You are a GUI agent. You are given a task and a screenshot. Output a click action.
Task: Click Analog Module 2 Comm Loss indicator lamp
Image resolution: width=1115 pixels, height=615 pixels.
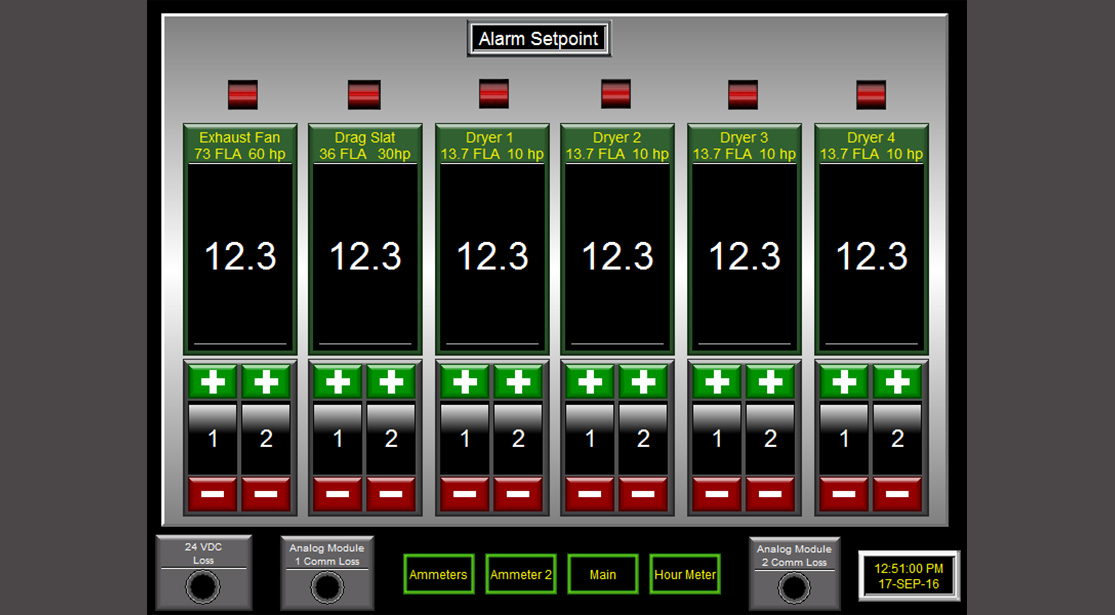point(794,588)
